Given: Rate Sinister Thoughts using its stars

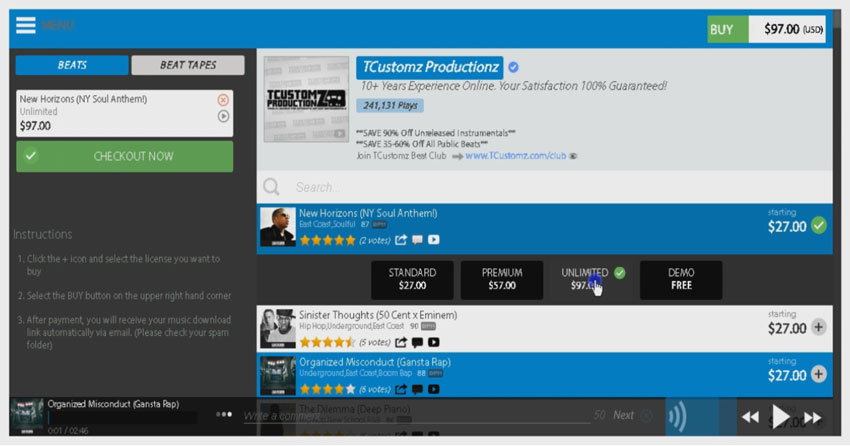Looking at the screenshot, I should point(327,342).
